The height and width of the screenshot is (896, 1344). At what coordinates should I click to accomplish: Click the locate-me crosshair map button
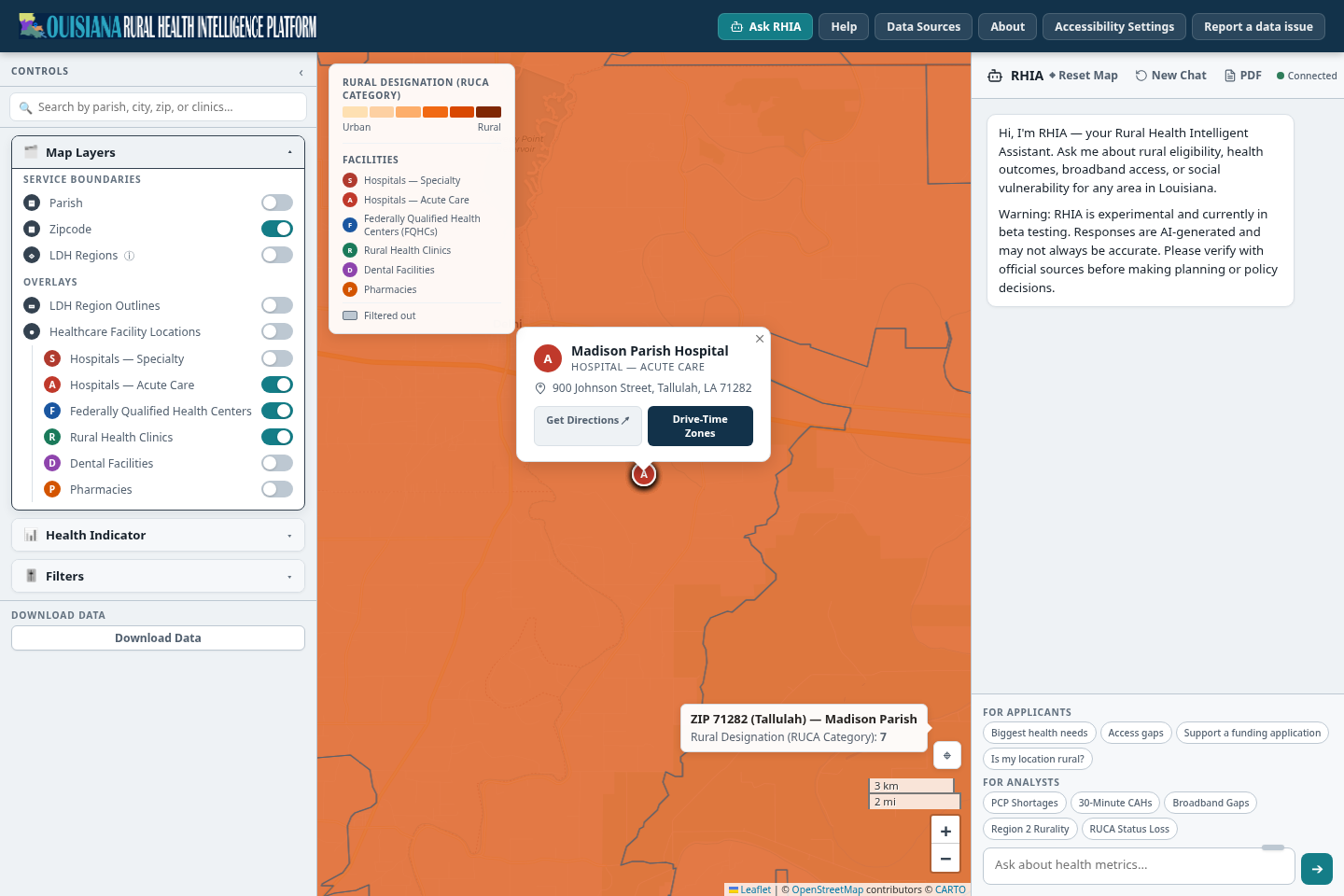pyautogui.click(x=946, y=755)
